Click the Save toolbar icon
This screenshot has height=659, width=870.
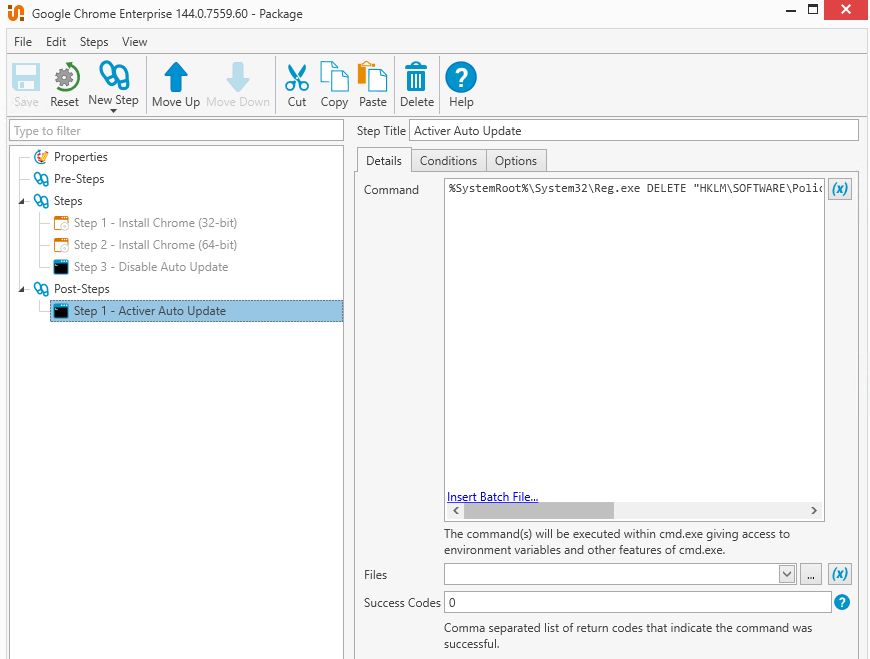[x=26, y=78]
